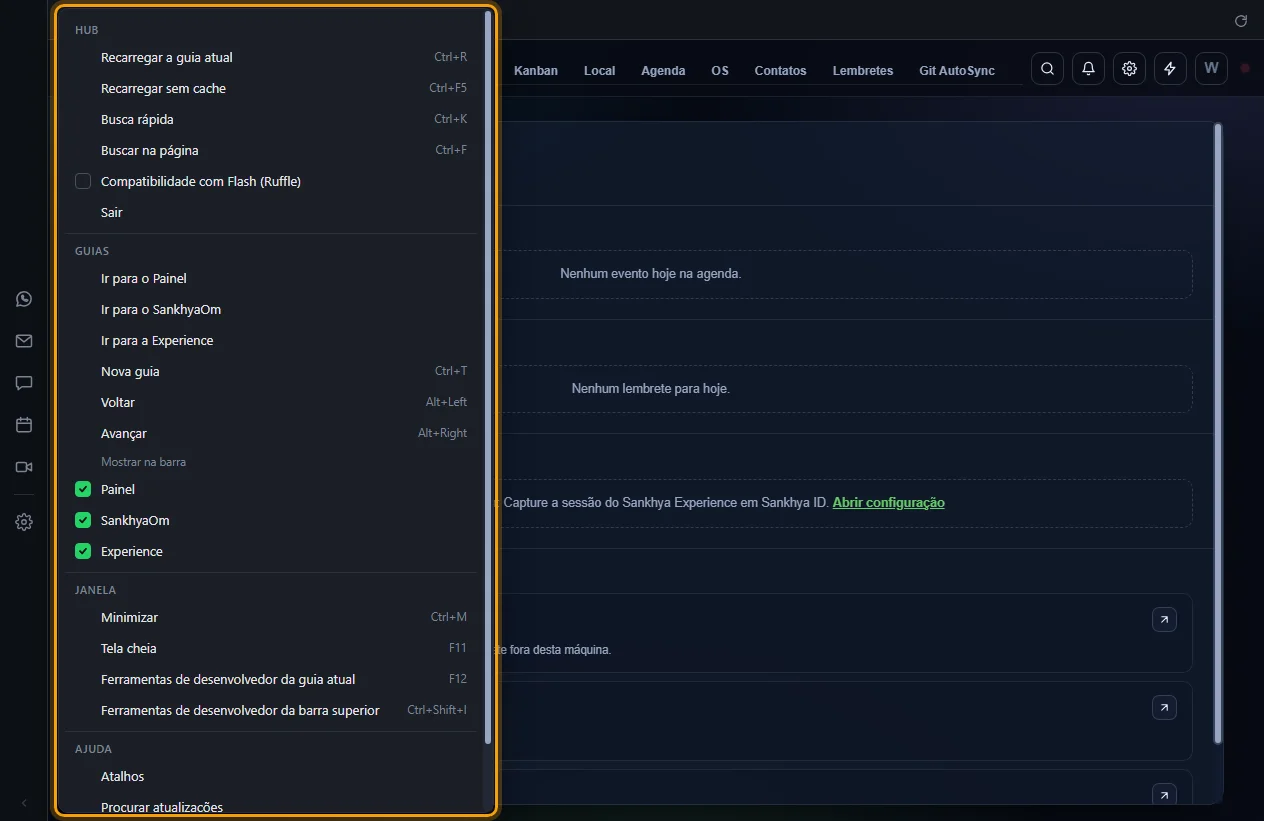1264x821 pixels.
Task: Choose Buscar na página
Action: coord(271,150)
